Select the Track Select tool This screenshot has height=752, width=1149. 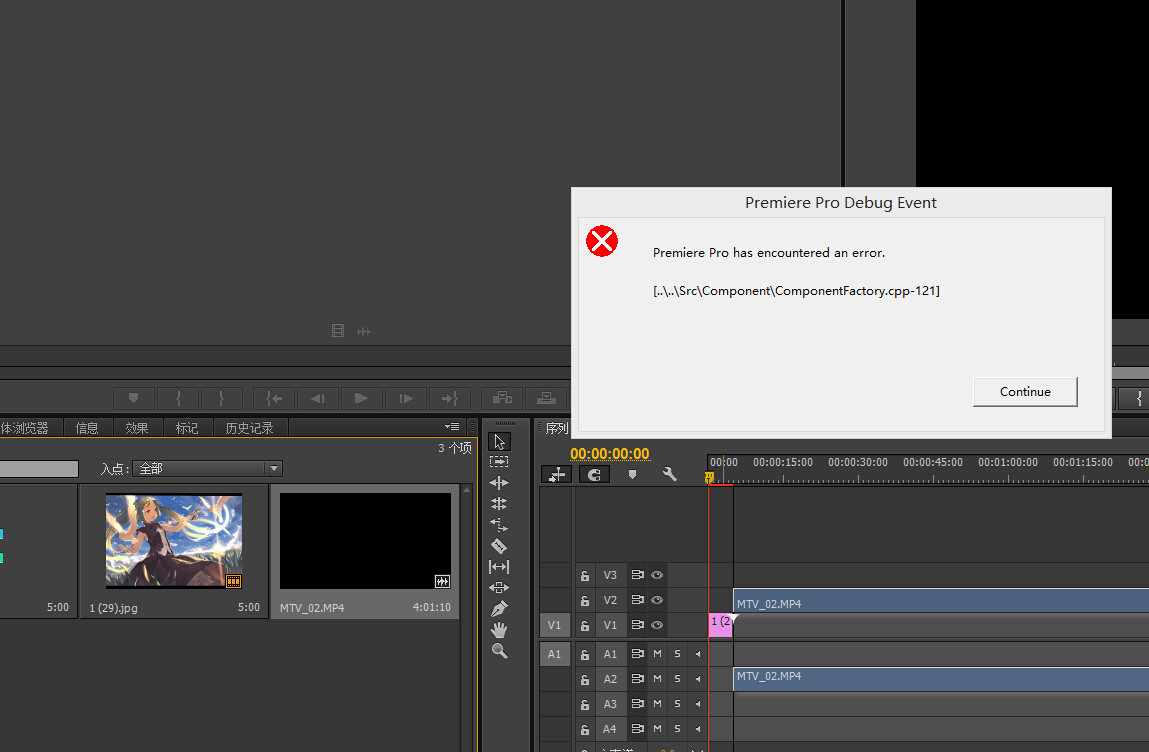coord(499,462)
